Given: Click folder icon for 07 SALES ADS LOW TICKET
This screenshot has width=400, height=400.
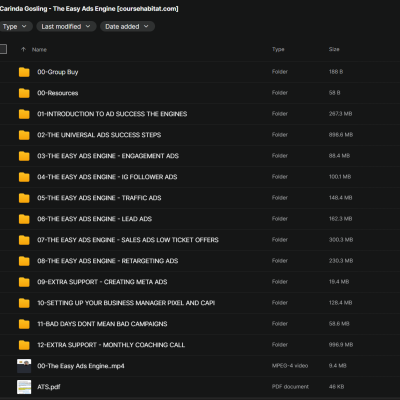Looking at the screenshot, I should click(24, 240).
